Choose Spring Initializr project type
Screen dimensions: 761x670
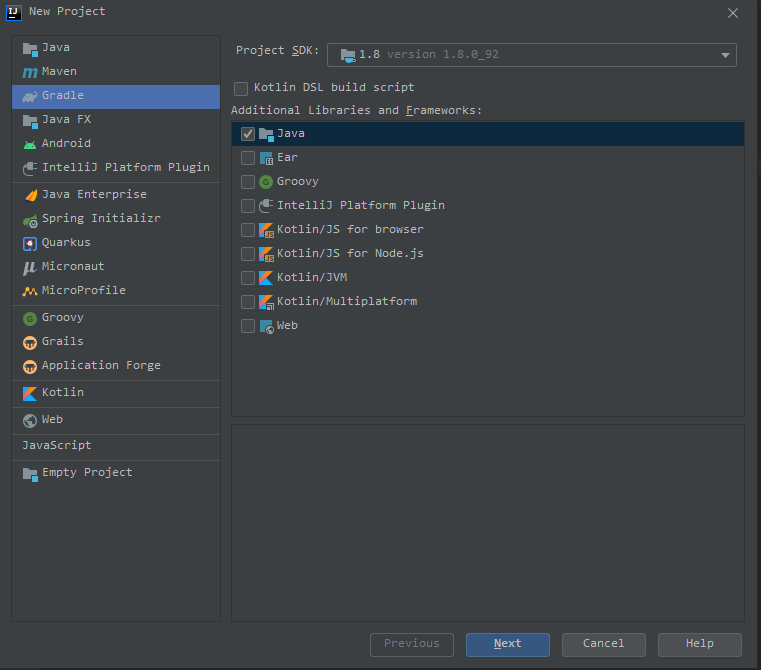coord(116,219)
